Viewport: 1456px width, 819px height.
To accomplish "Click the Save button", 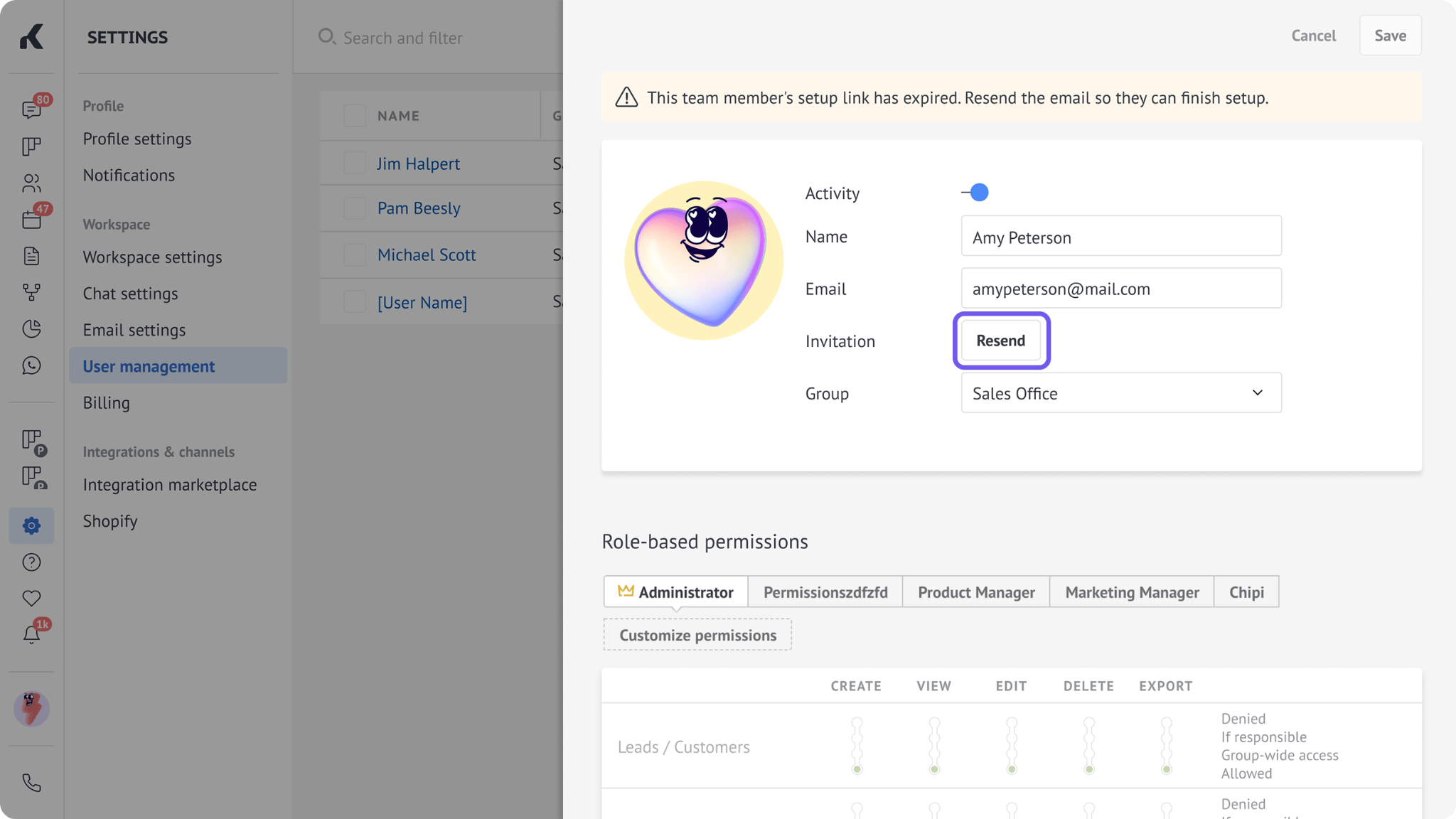I will pyautogui.click(x=1390, y=36).
